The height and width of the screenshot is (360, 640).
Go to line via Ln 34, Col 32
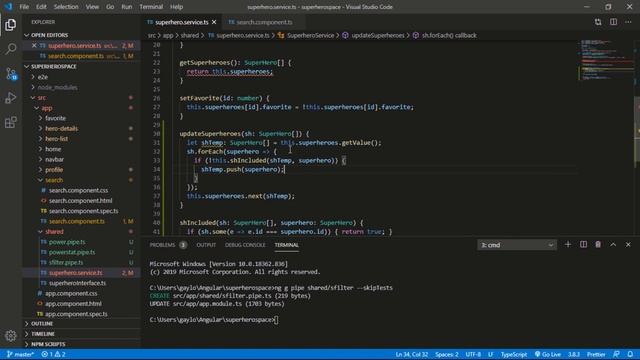[411, 354]
